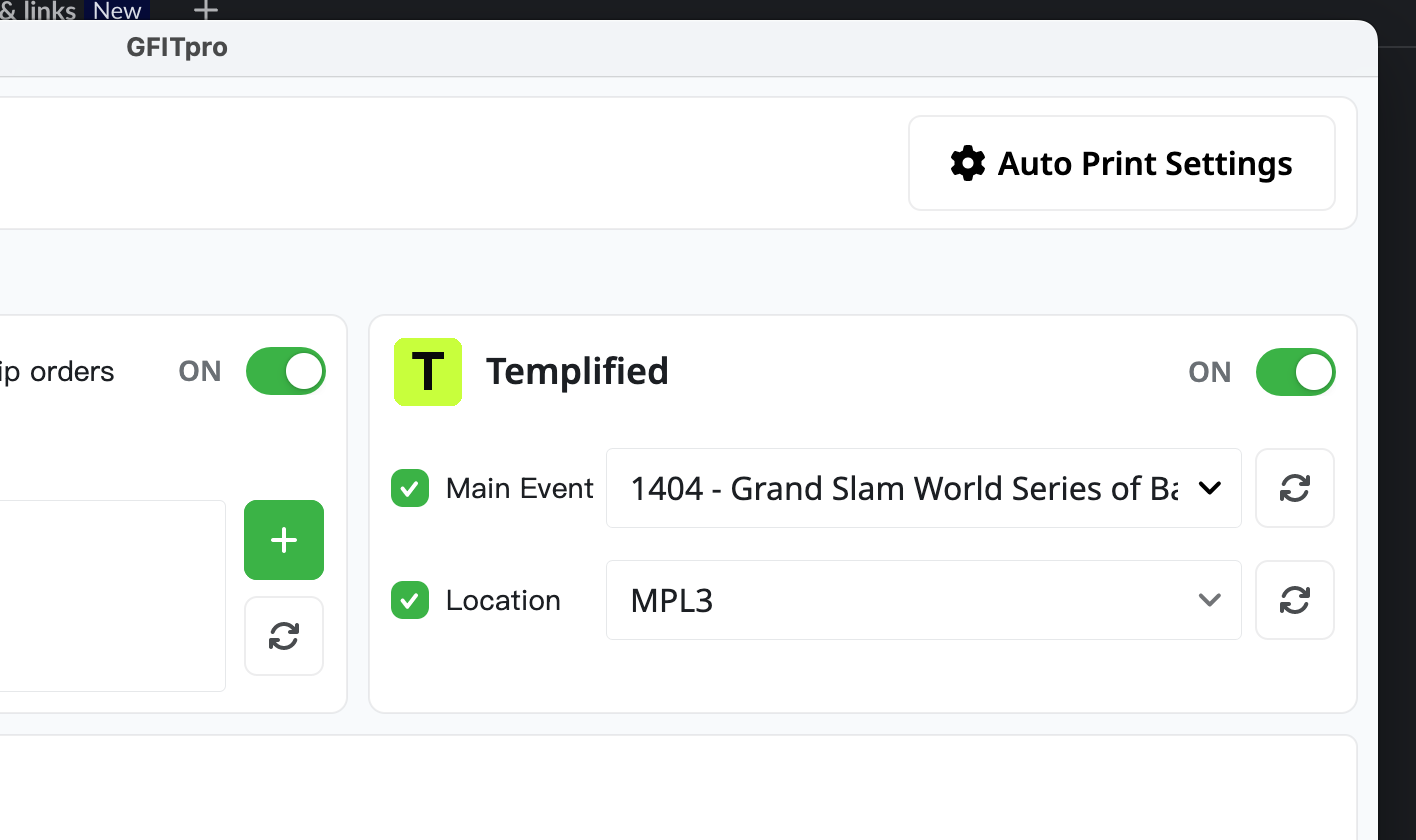Viewport: 1416px width, 840px height.
Task: Open a new browser tab with plus
Action: [205, 10]
